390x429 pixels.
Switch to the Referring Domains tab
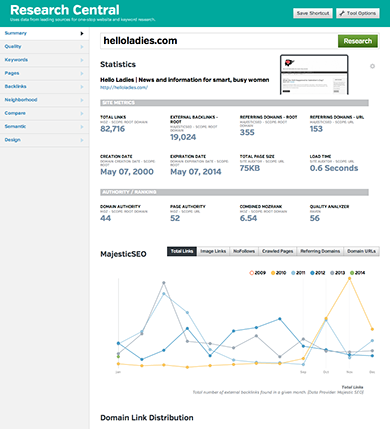[x=320, y=251]
